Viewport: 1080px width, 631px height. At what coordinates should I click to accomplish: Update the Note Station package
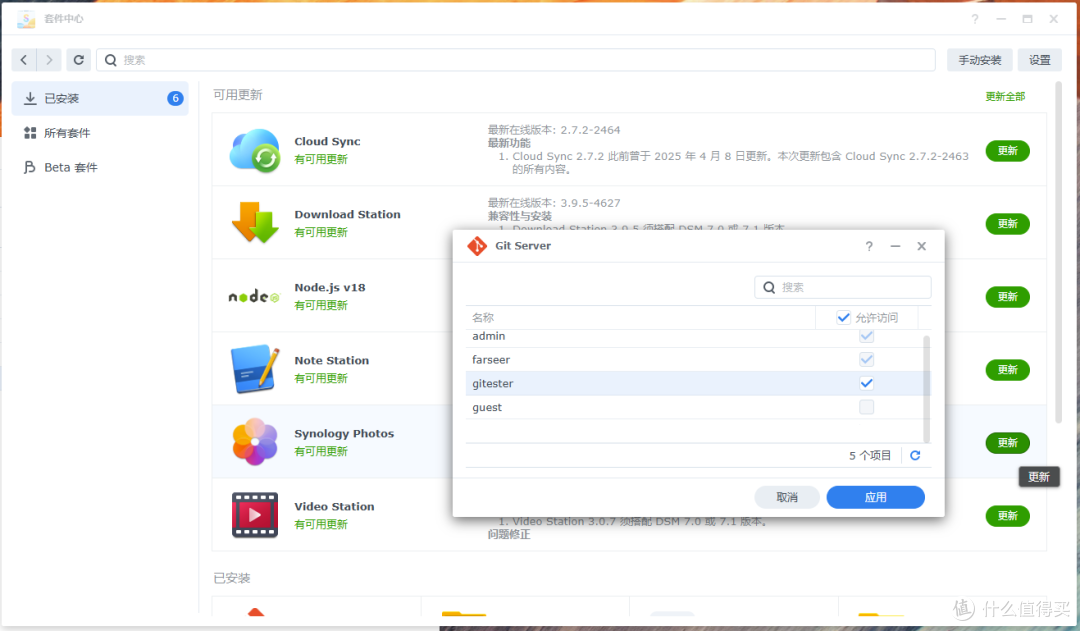[1008, 370]
